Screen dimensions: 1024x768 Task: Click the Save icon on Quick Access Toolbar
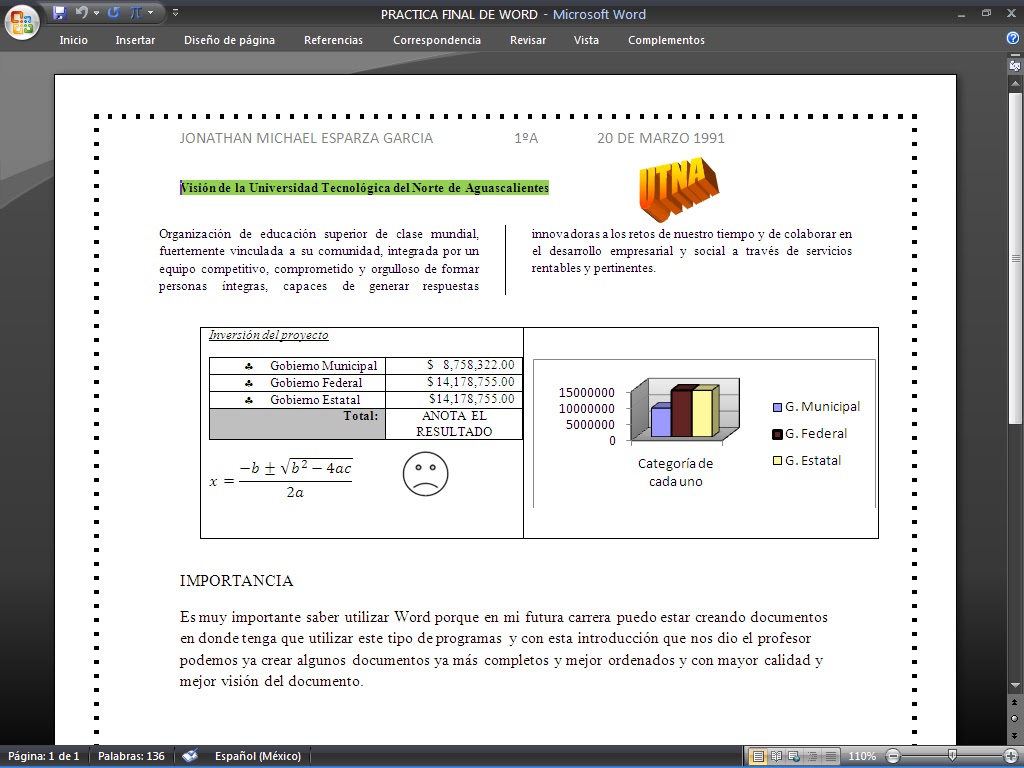pyautogui.click(x=60, y=12)
